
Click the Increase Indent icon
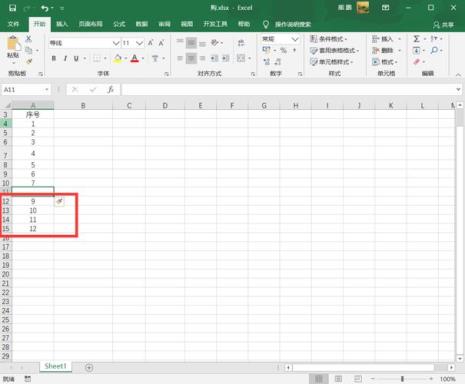226,58
